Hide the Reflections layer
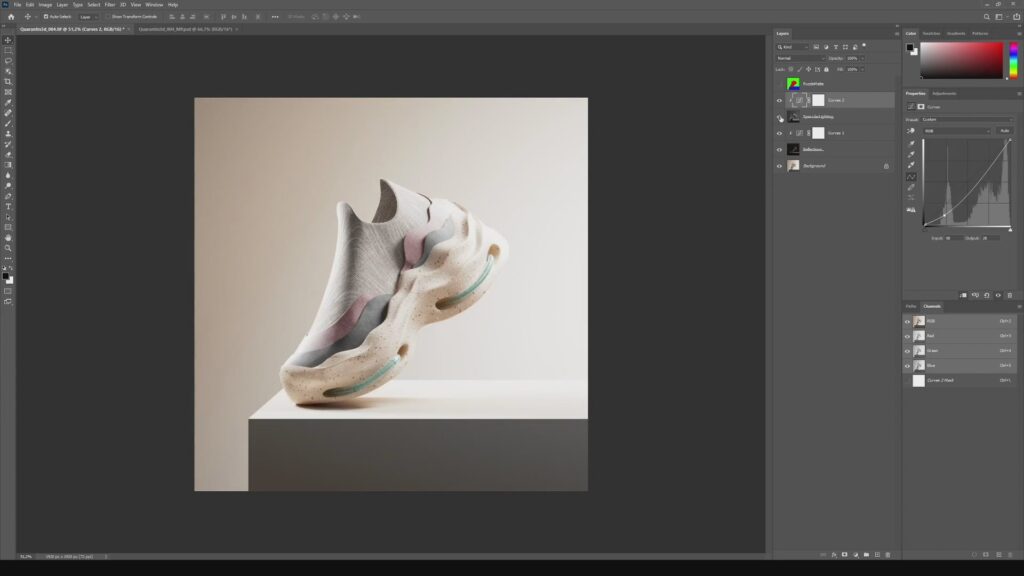Viewport: 1024px width, 576px height. click(779, 150)
